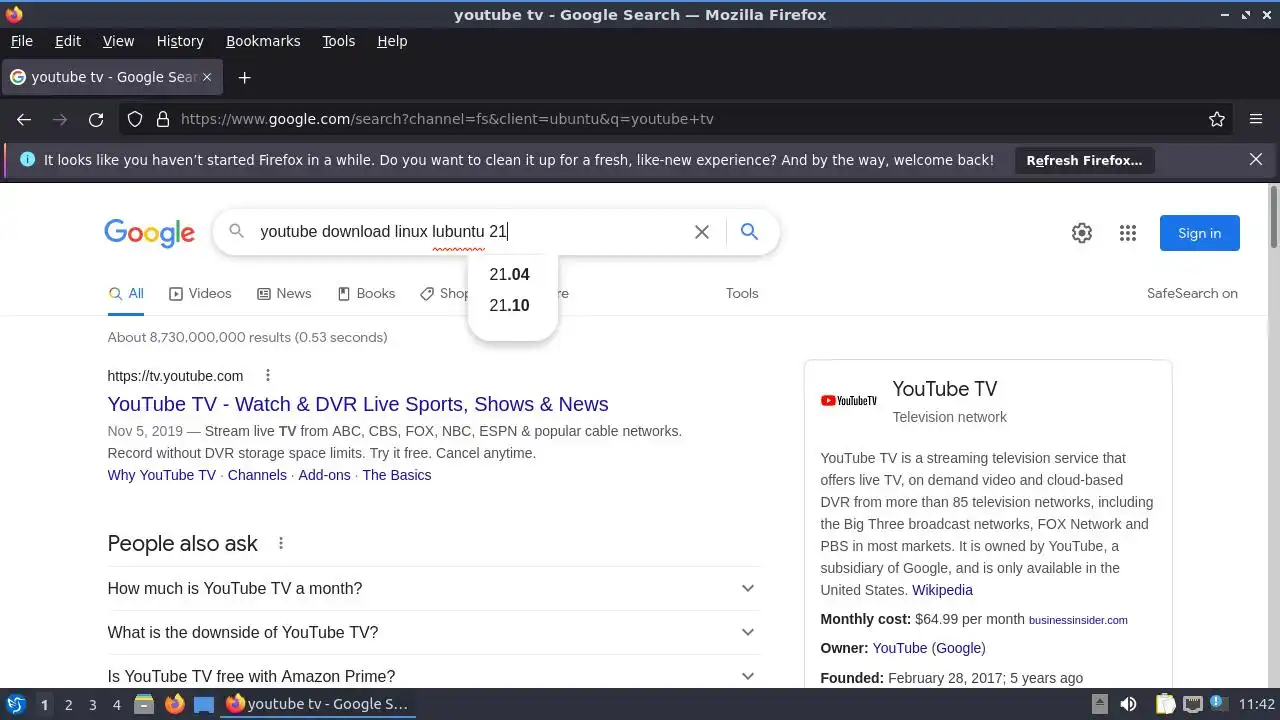The width and height of the screenshot is (1280, 720).
Task: Switch to the Books results tab
Action: [x=366, y=293]
